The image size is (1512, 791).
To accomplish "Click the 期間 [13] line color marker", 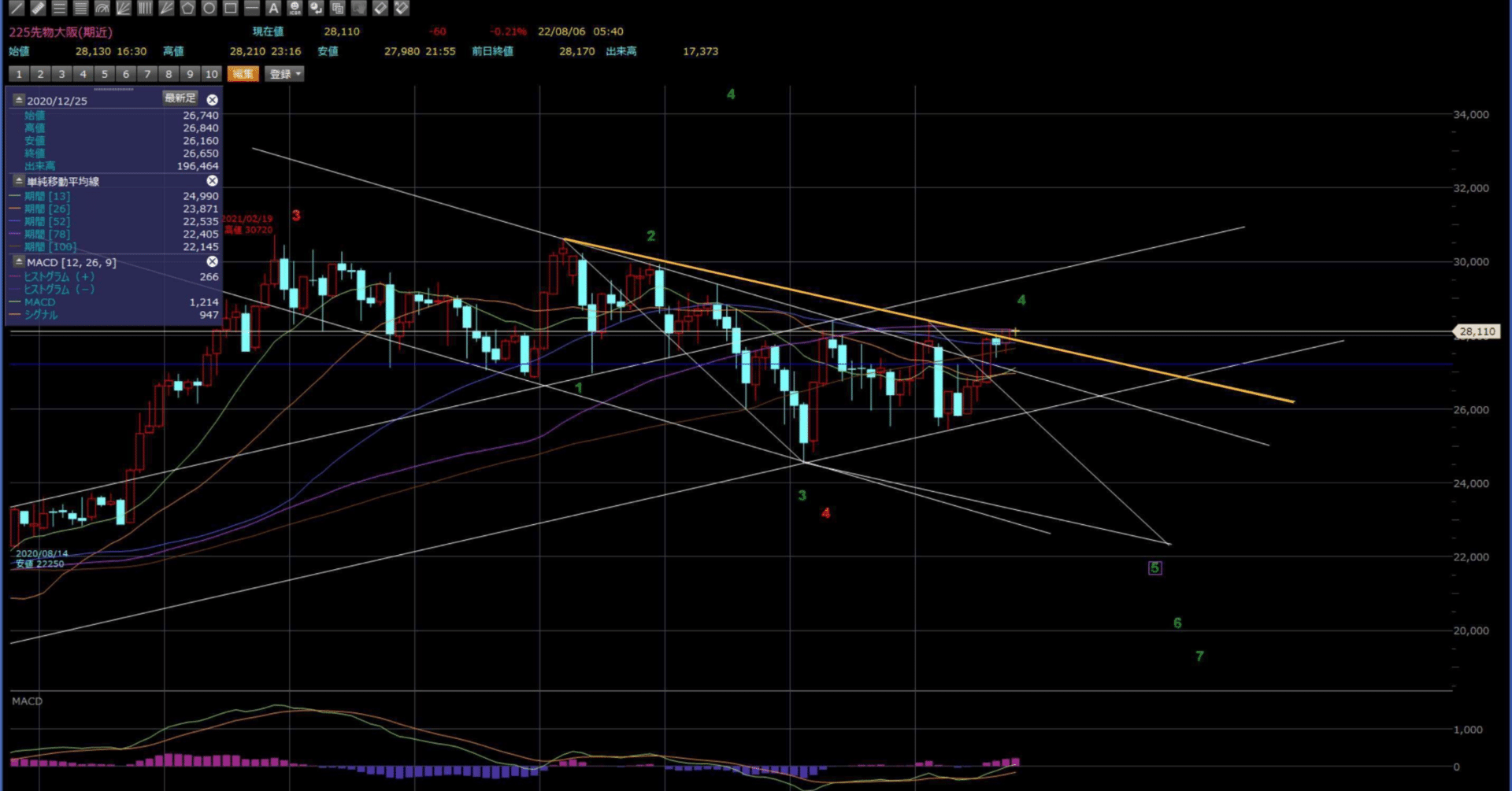I will point(15,197).
